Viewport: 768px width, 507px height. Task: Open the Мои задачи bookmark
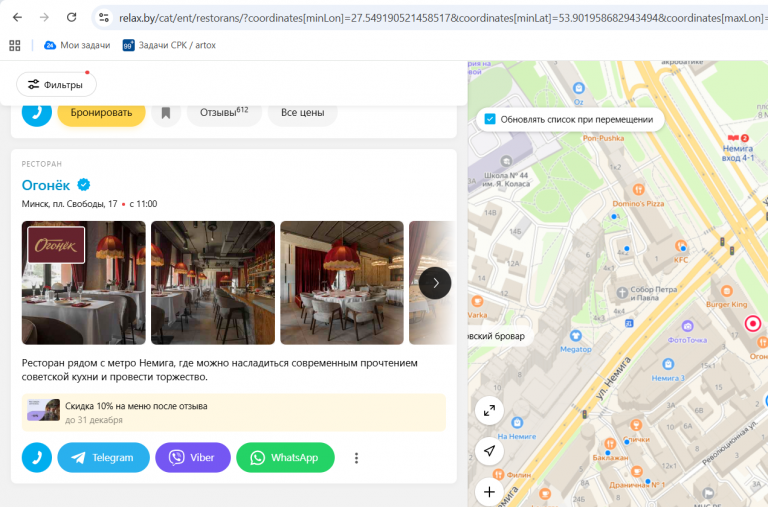[77, 46]
